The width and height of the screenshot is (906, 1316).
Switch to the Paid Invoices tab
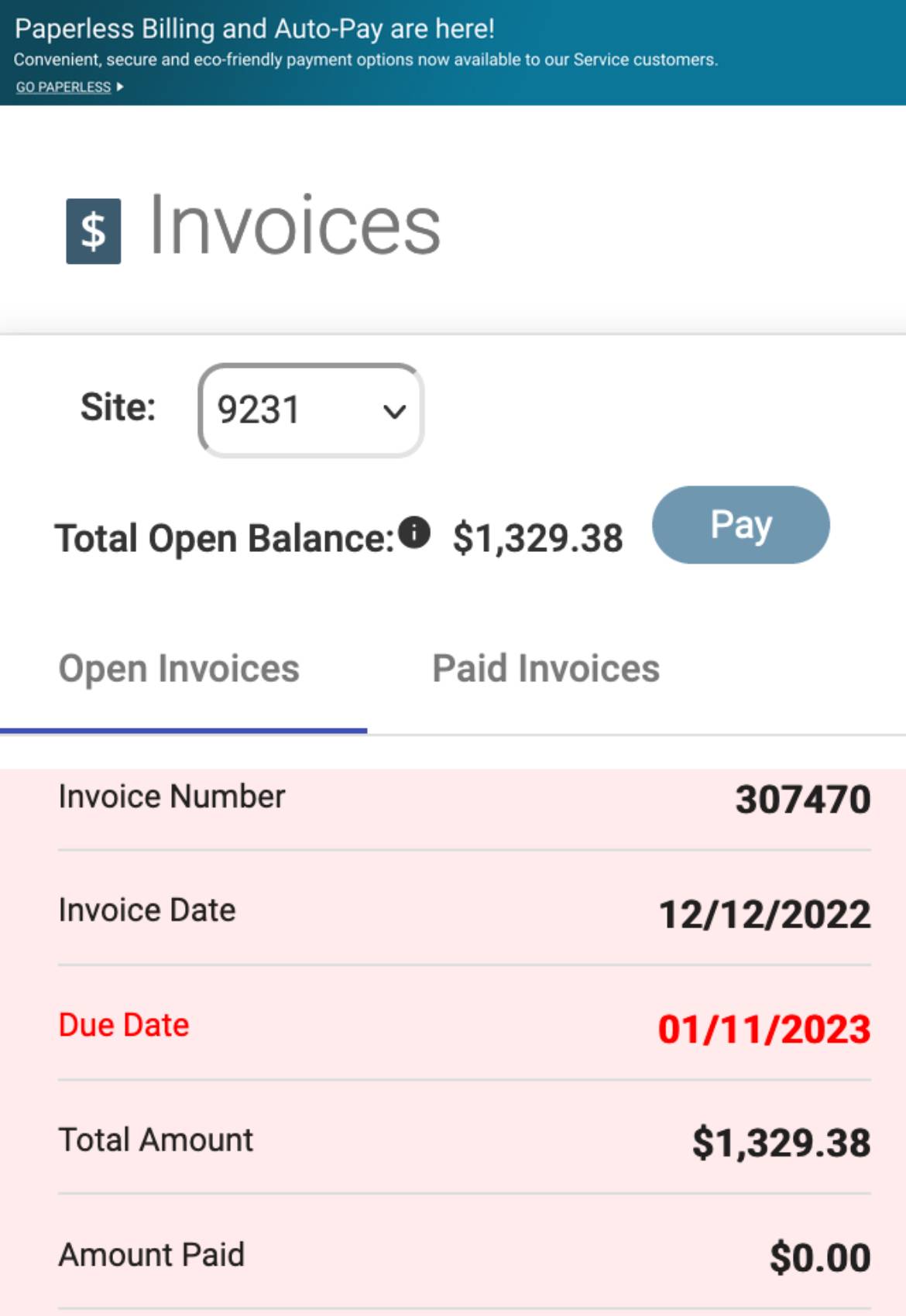(546, 669)
